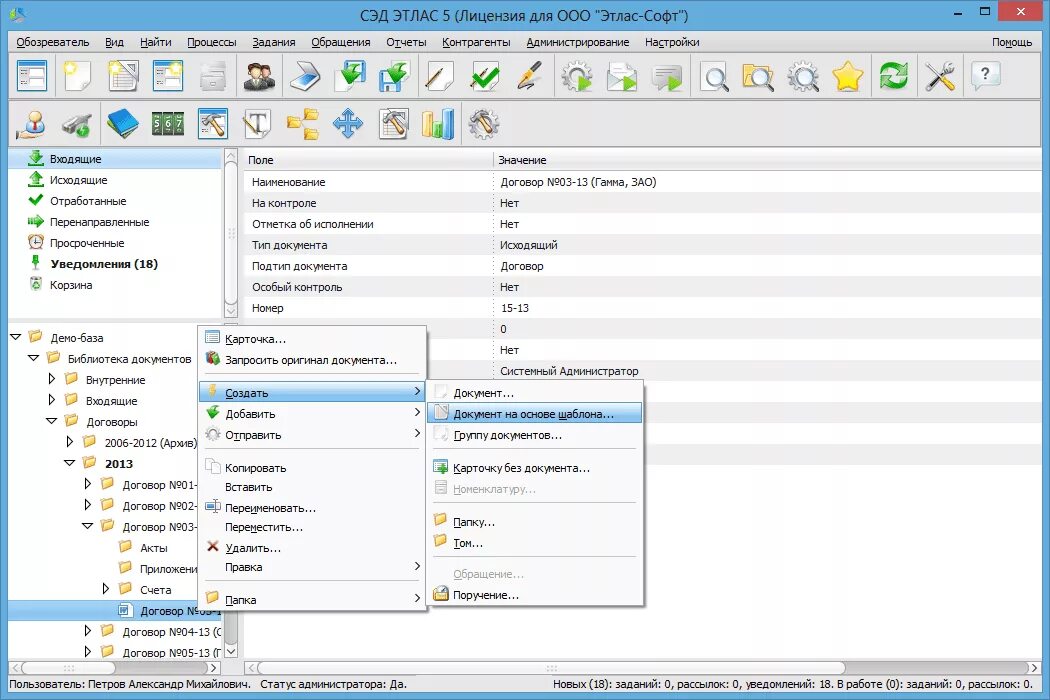1050x700 pixels.
Task: Click the envelope with green play send icon
Action: 621,76
